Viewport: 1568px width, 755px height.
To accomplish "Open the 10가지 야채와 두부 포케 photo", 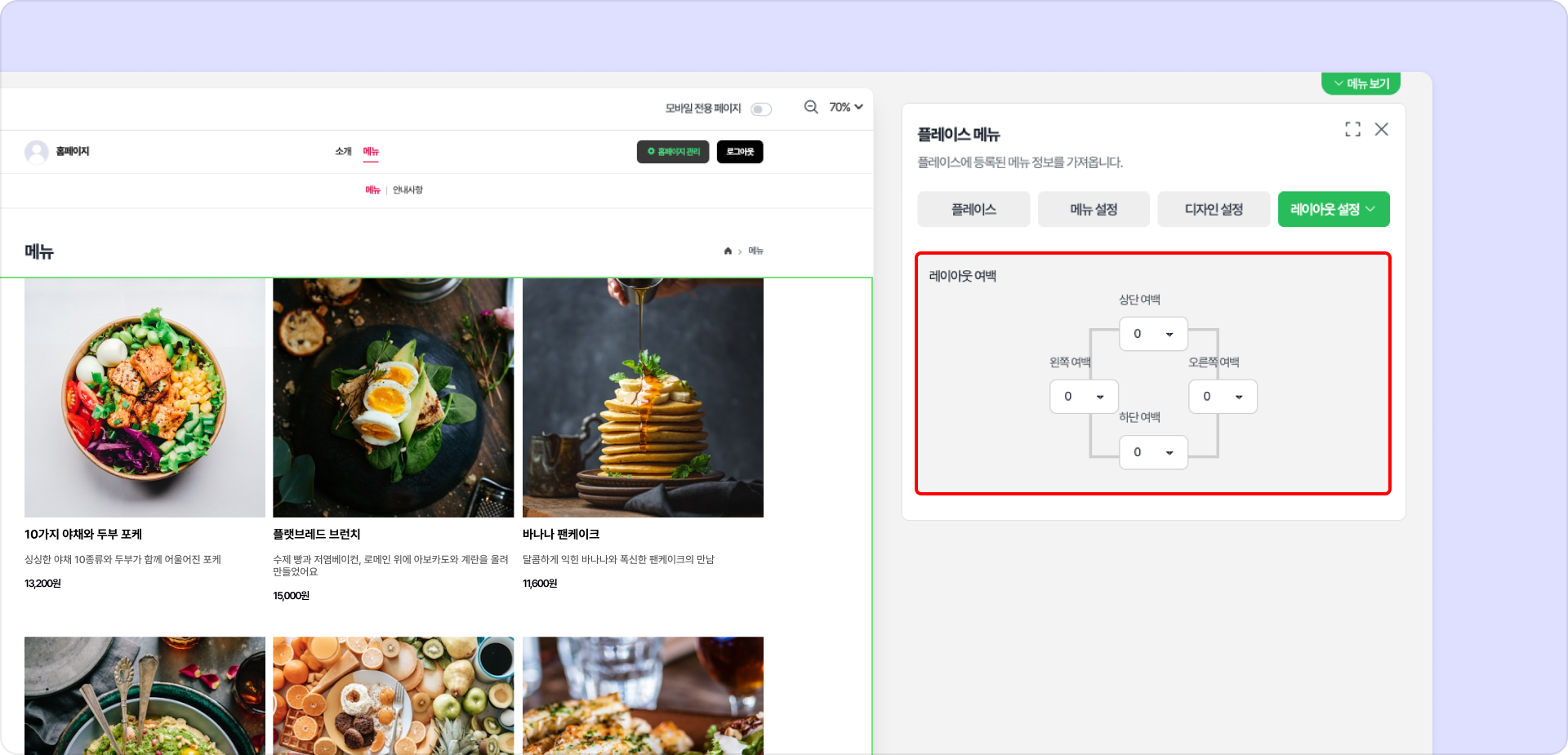I will point(145,397).
